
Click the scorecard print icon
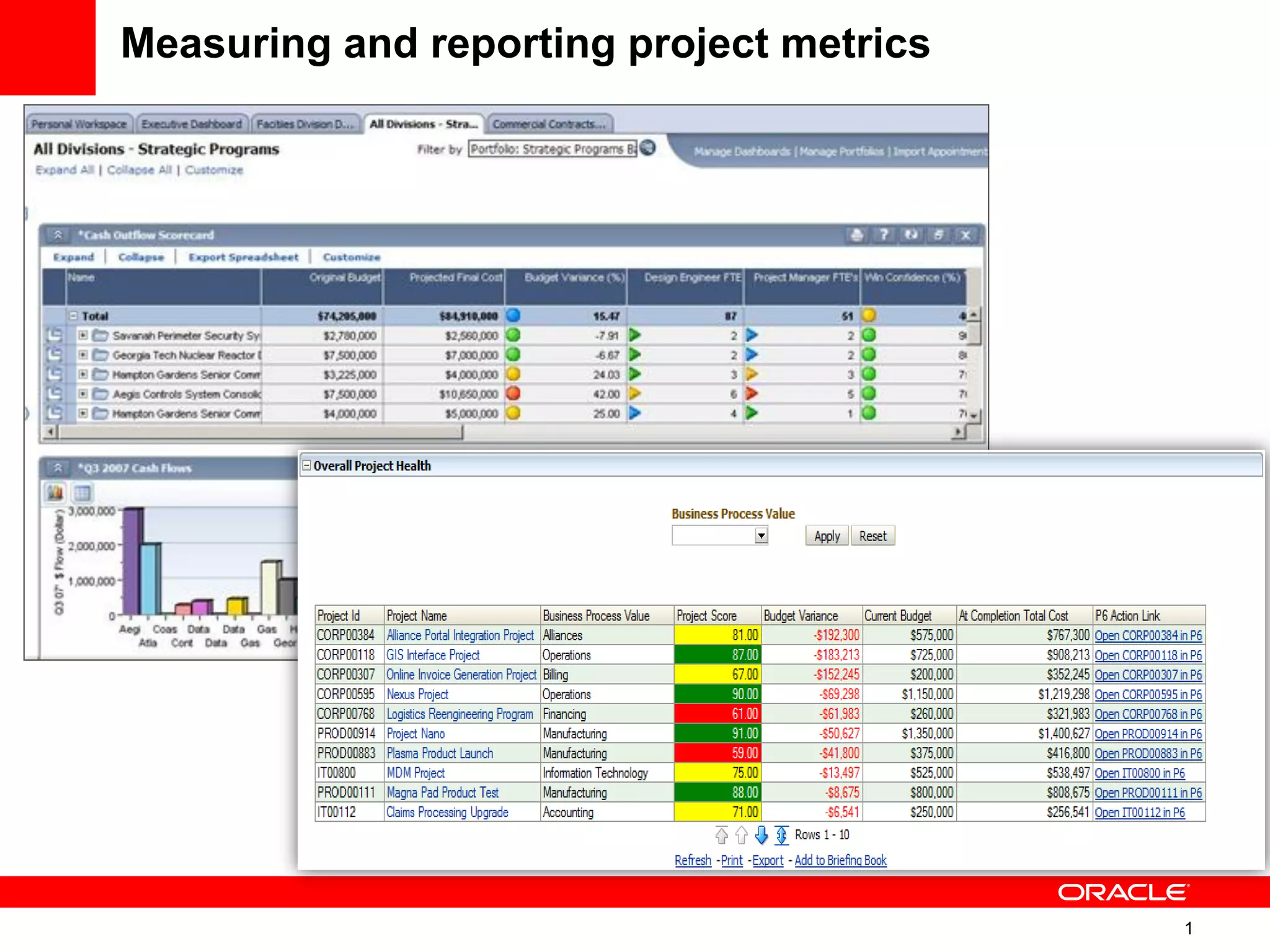[856, 235]
